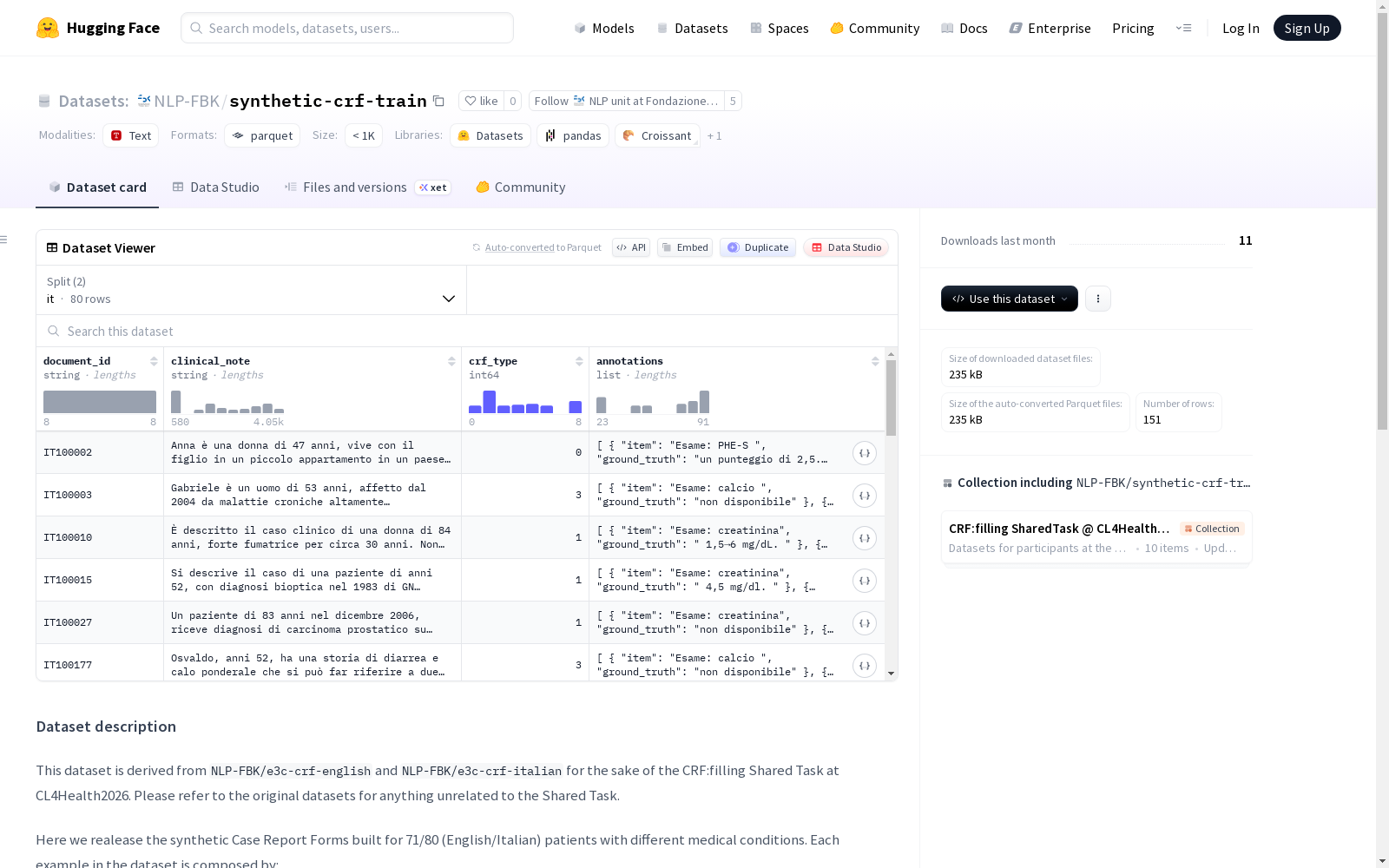The image size is (1389, 868).
Task: Click the NLP-FBK organization avatar icon
Action: coord(144,101)
